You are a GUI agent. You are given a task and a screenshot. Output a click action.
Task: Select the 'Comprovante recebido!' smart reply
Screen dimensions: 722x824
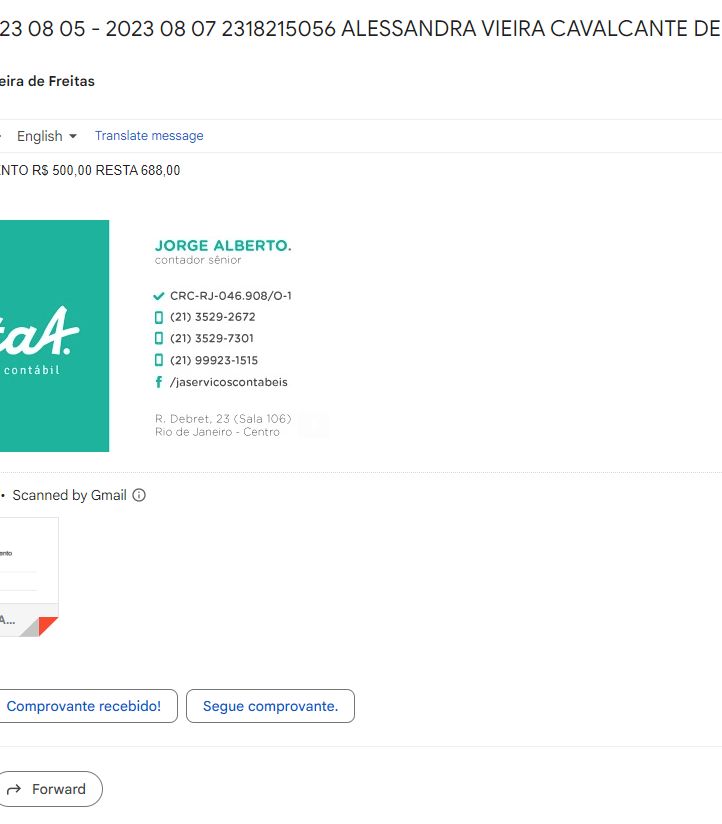pos(85,706)
